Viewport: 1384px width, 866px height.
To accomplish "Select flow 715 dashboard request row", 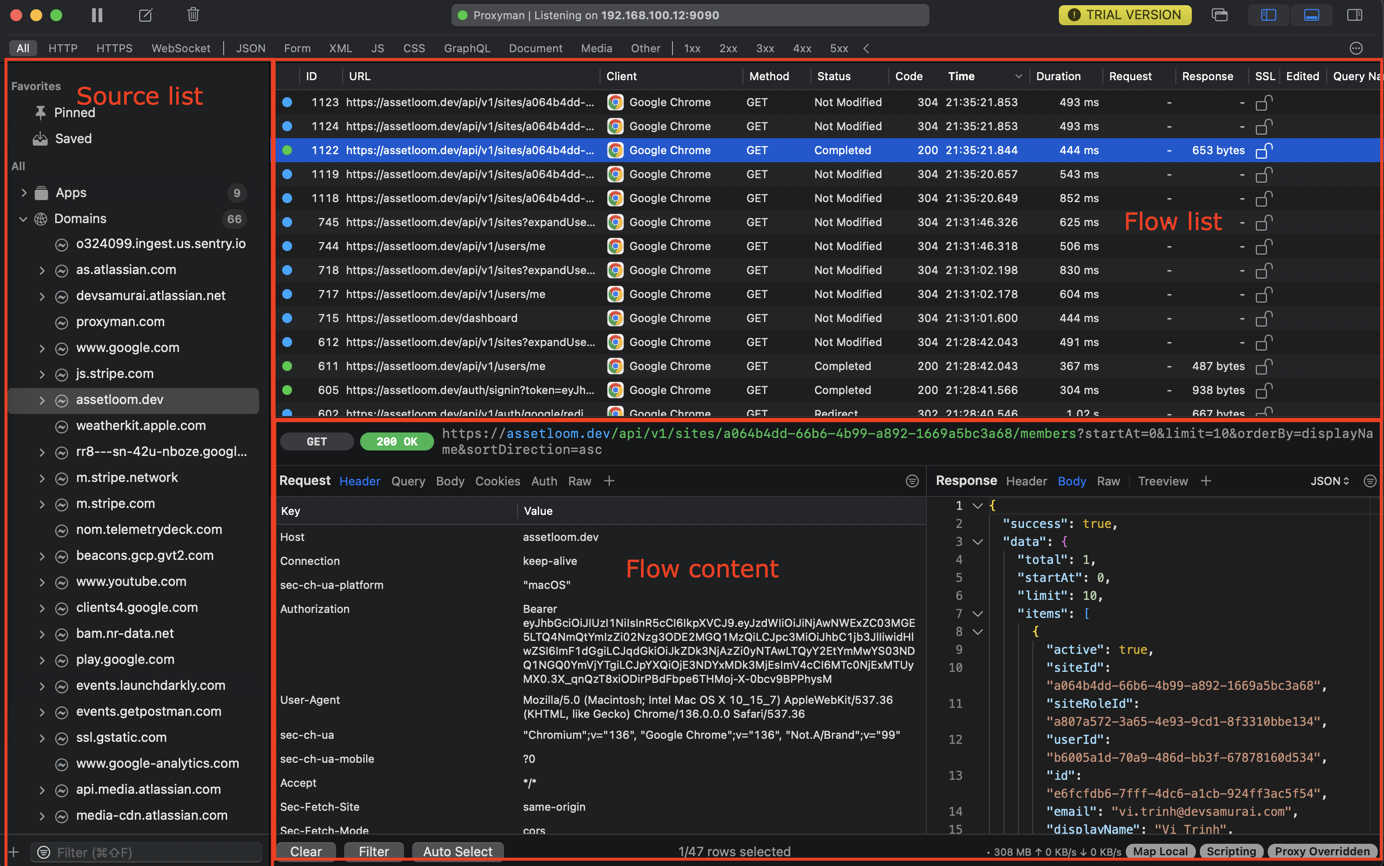I will coord(828,318).
